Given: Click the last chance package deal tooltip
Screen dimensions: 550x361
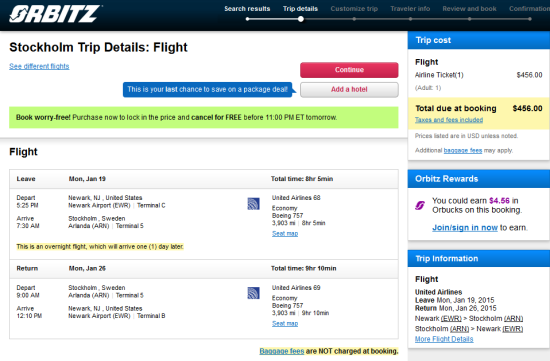Looking at the screenshot, I should tap(208, 89).
